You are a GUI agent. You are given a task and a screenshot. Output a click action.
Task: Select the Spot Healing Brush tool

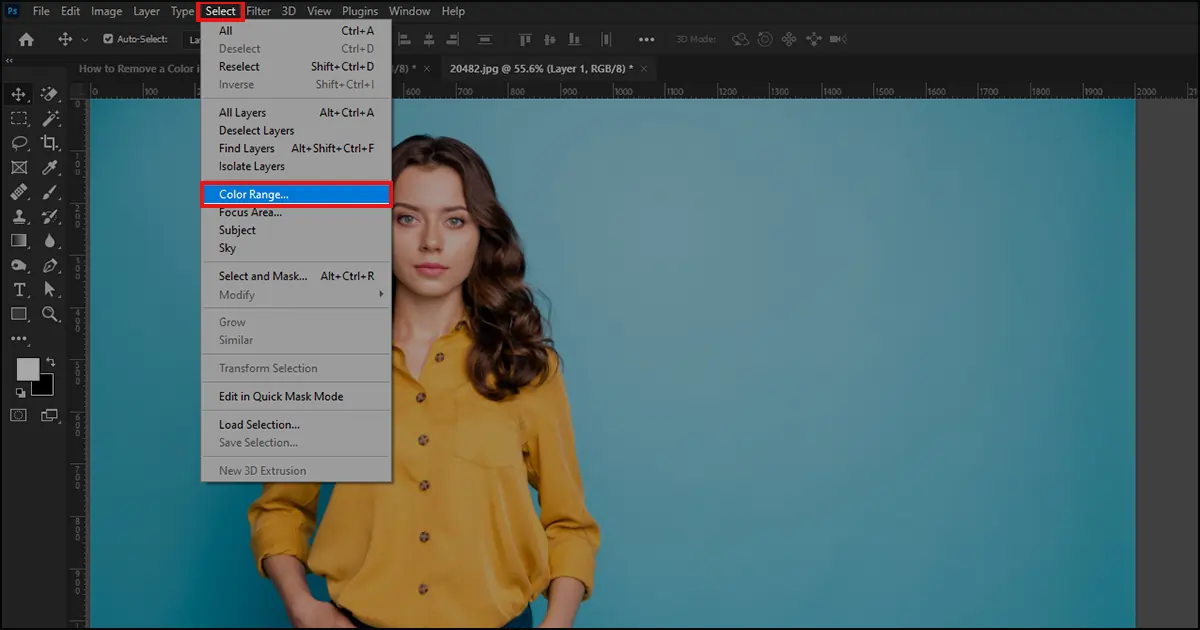tap(18, 191)
